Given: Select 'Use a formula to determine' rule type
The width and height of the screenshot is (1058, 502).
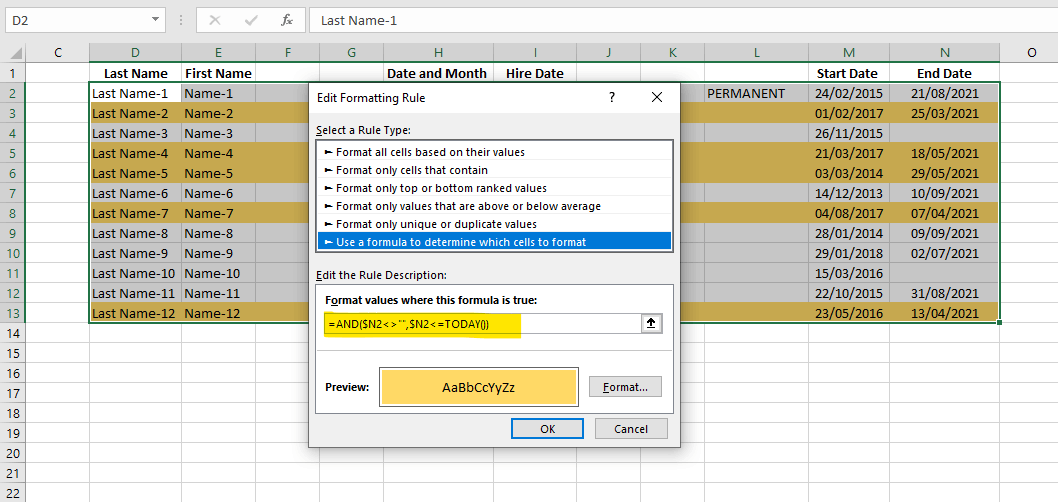Looking at the screenshot, I should click(495, 242).
